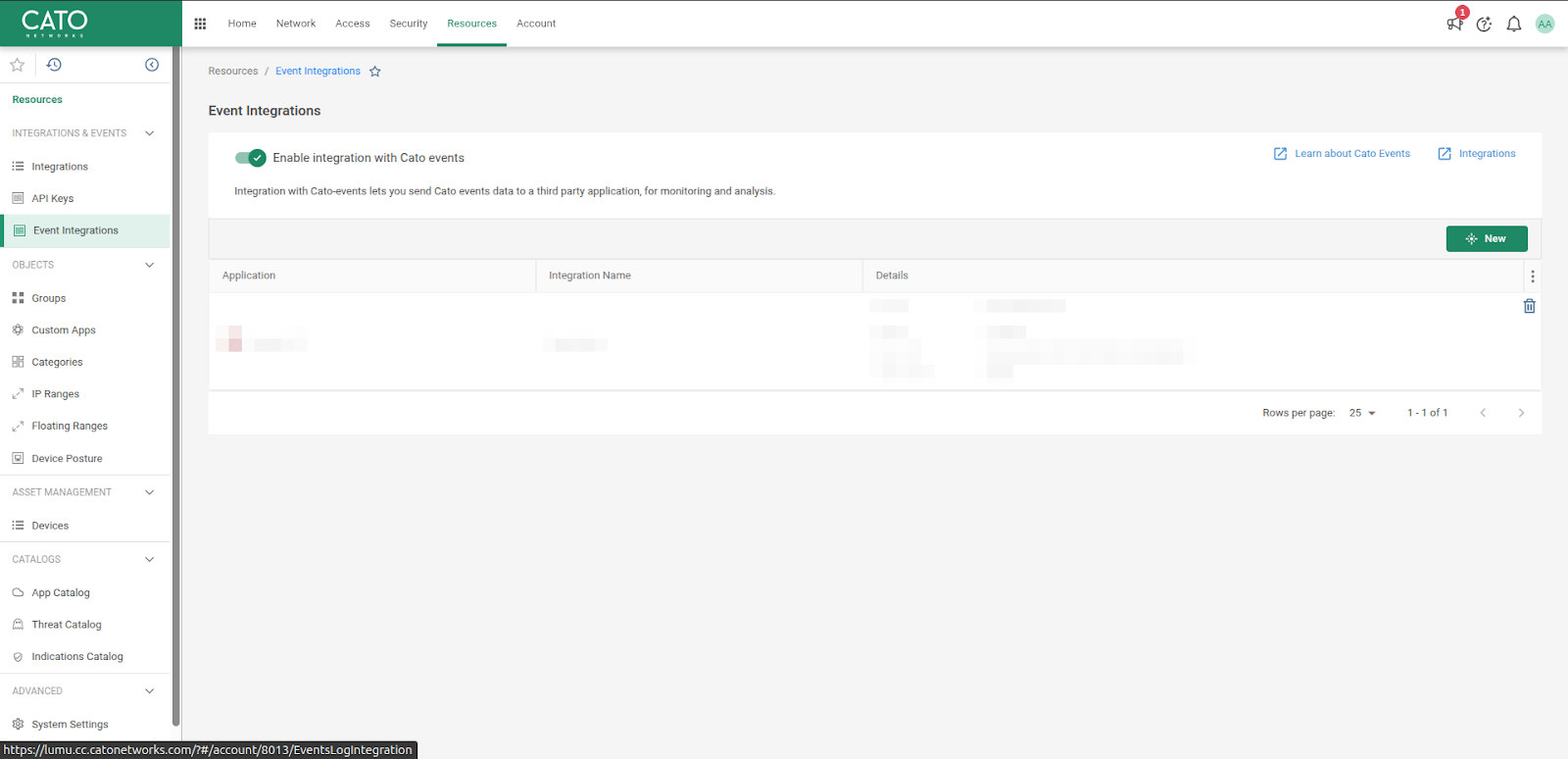The height and width of the screenshot is (759, 1568).
Task: Open table column options kebab menu
Action: tap(1533, 277)
